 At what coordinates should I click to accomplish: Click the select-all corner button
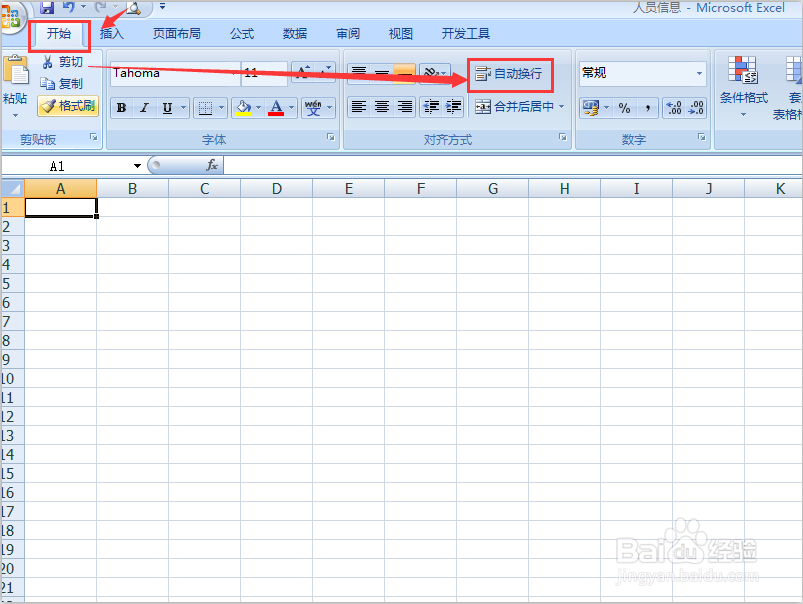tap(13, 189)
